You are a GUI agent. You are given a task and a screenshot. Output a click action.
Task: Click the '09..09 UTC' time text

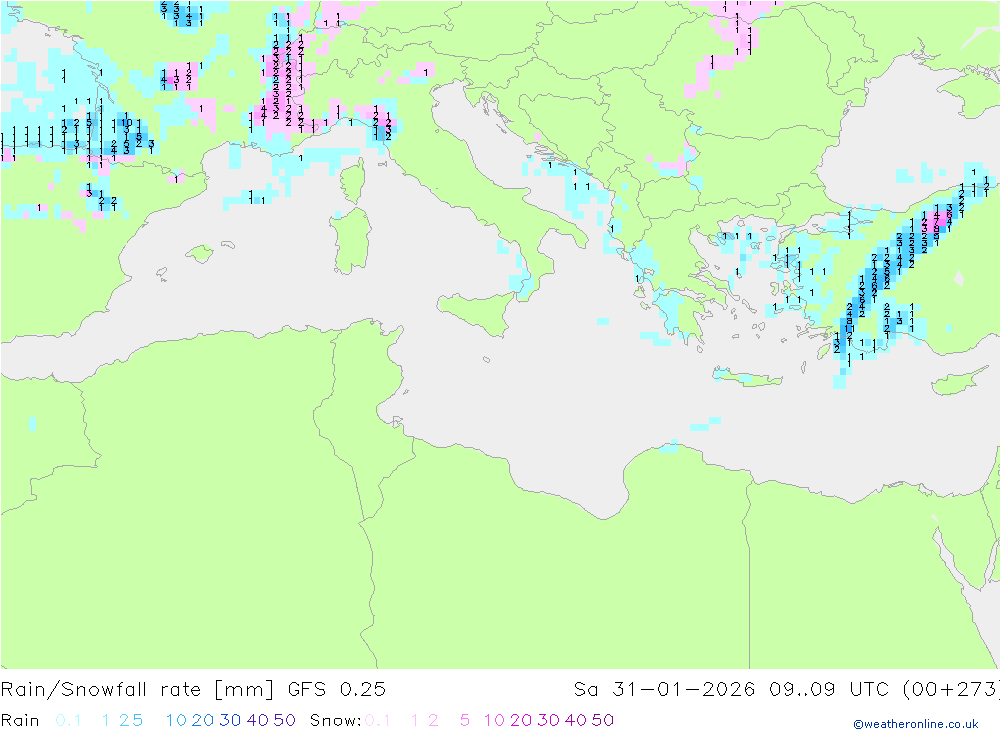(x=829, y=690)
